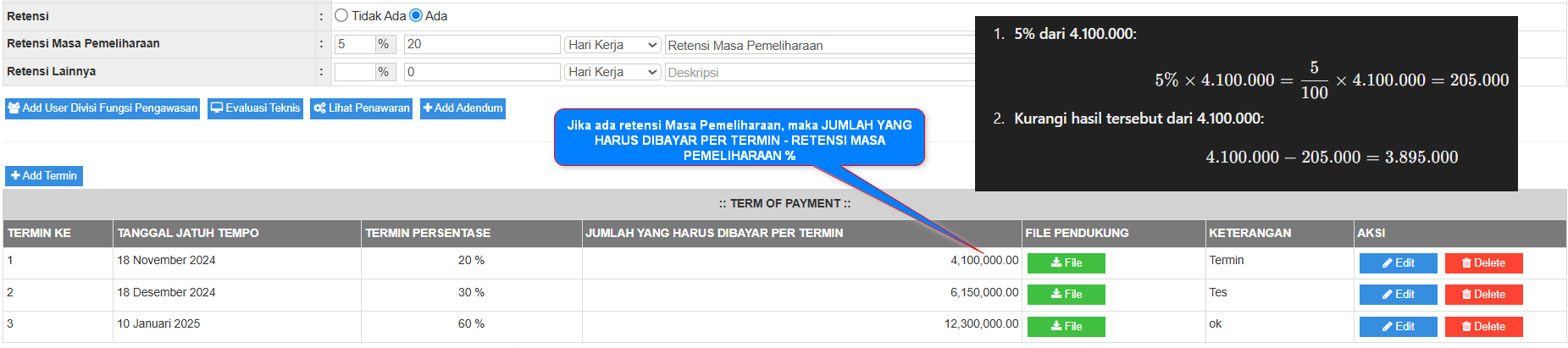Open File for termin 1
The width and height of the screenshot is (1568, 348).
(x=1066, y=263)
